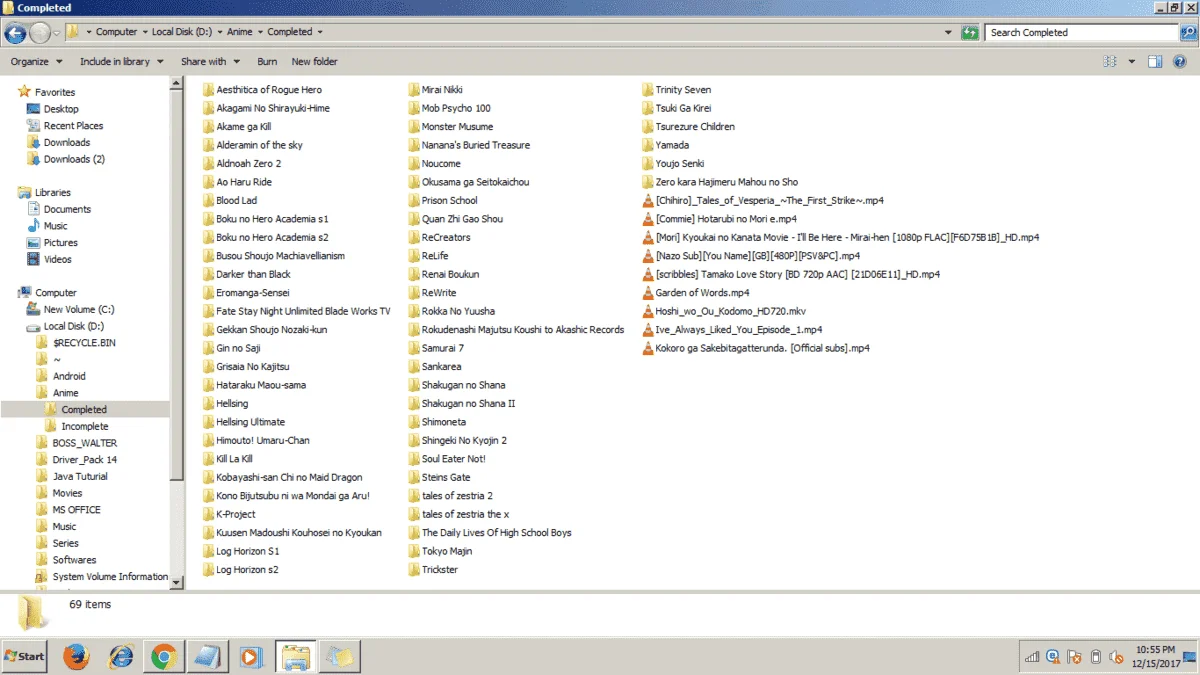The width and height of the screenshot is (1200, 675).
Task: Click the volume speaker tray icon
Action: (1116, 657)
